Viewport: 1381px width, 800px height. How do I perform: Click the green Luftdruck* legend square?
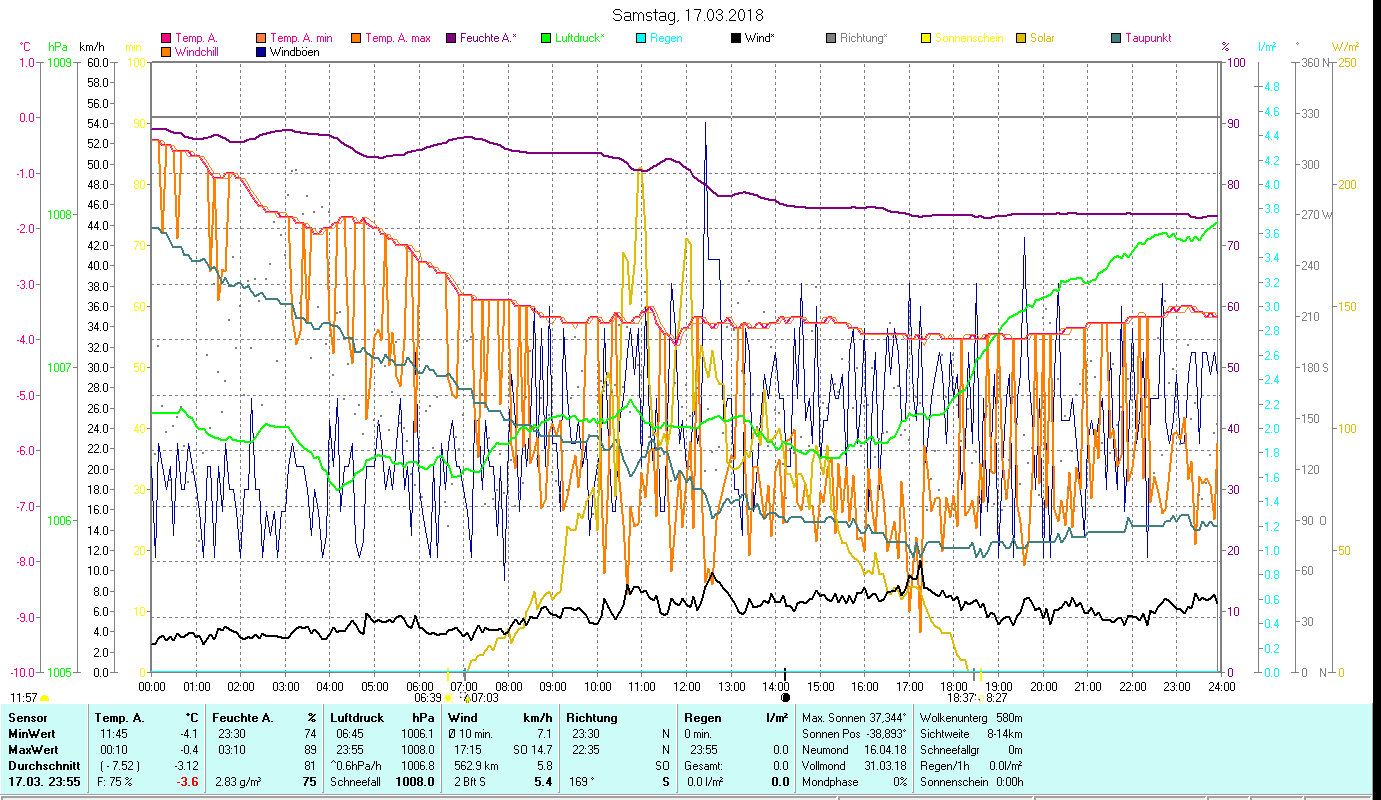coord(547,38)
